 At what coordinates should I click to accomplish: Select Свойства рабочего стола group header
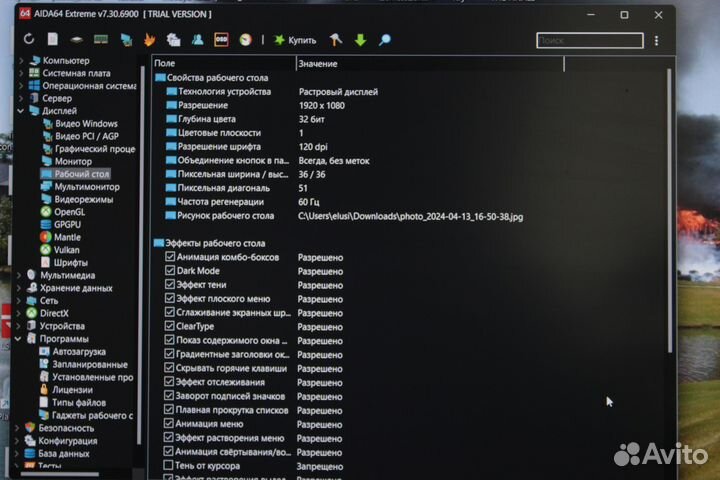211,78
